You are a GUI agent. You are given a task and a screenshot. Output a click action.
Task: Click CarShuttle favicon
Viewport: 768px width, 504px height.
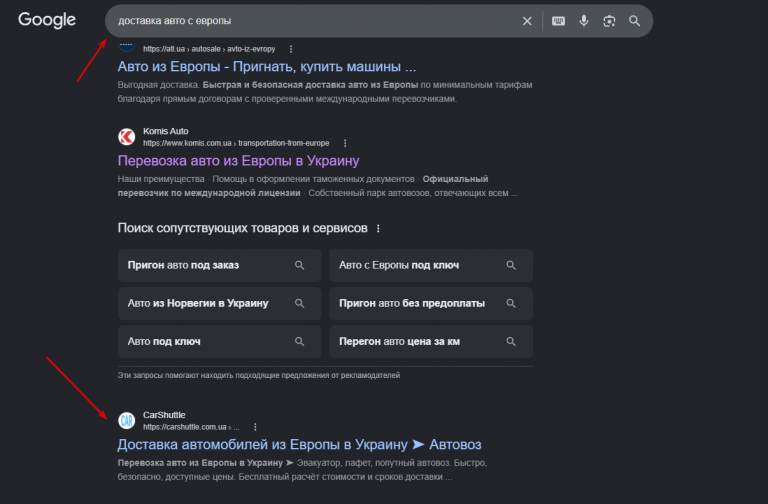126,420
